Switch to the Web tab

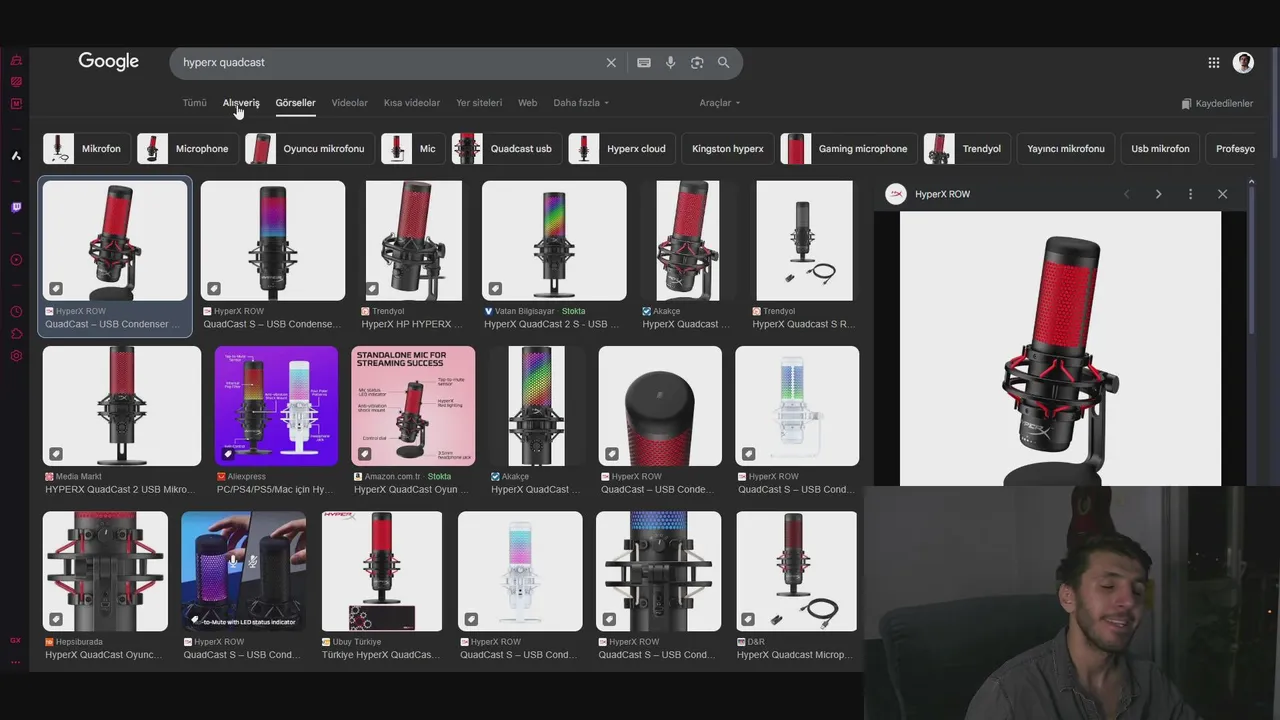pyautogui.click(x=527, y=103)
